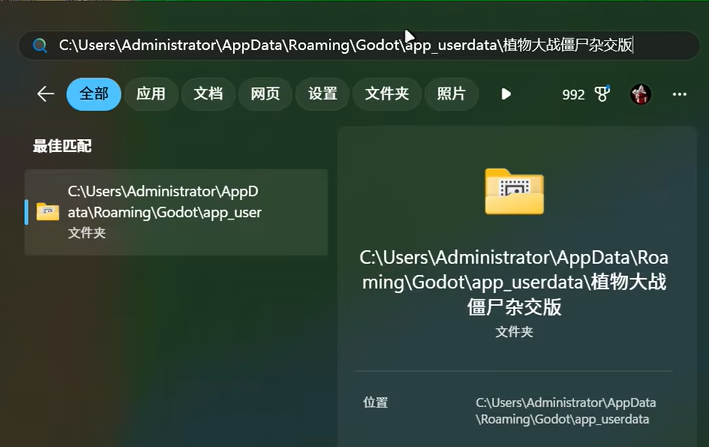Open the three-dot more options menu
This screenshot has height=447, width=709.
tap(680, 94)
